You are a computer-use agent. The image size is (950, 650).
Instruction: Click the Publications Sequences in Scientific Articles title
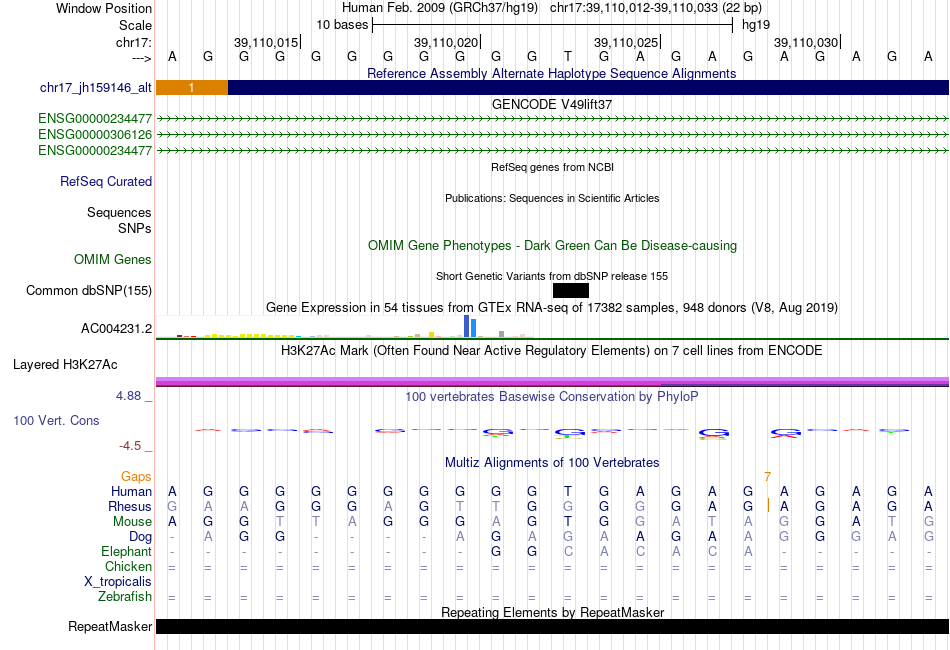[552, 198]
